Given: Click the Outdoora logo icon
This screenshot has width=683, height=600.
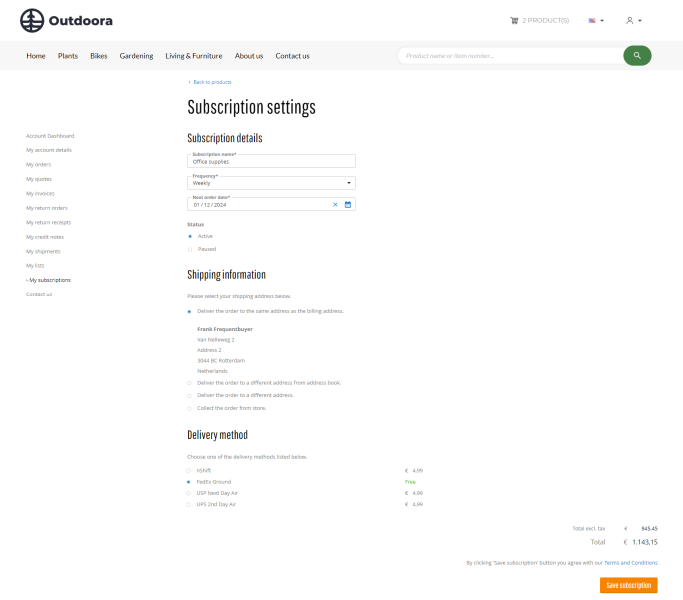Looking at the screenshot, I should pyautogui.click(x=32, y=20).
